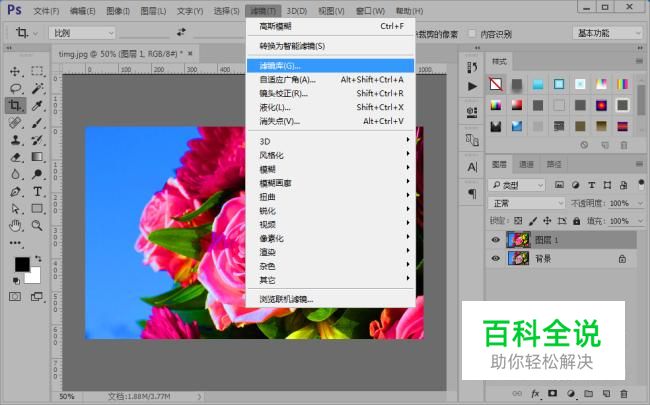
Task: Click the fx layer style icon
Action: pos(535,393)
